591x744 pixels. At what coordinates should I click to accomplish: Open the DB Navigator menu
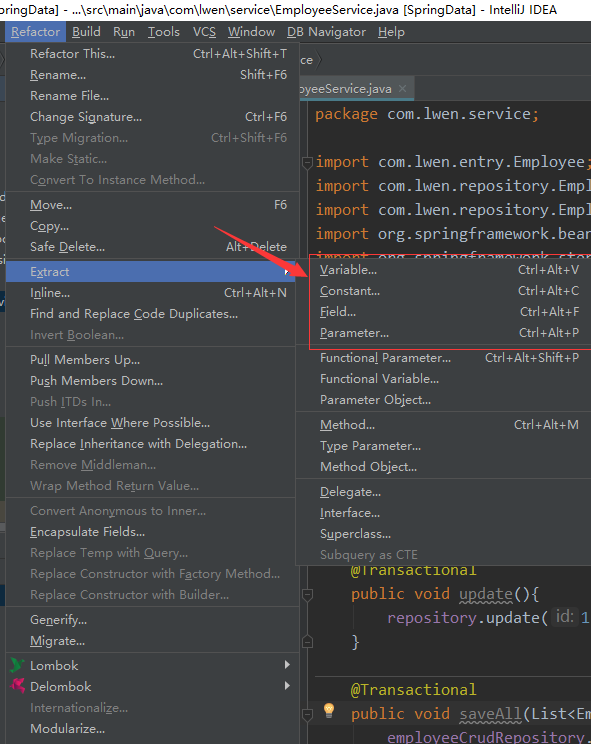click(x=326, y=32)
